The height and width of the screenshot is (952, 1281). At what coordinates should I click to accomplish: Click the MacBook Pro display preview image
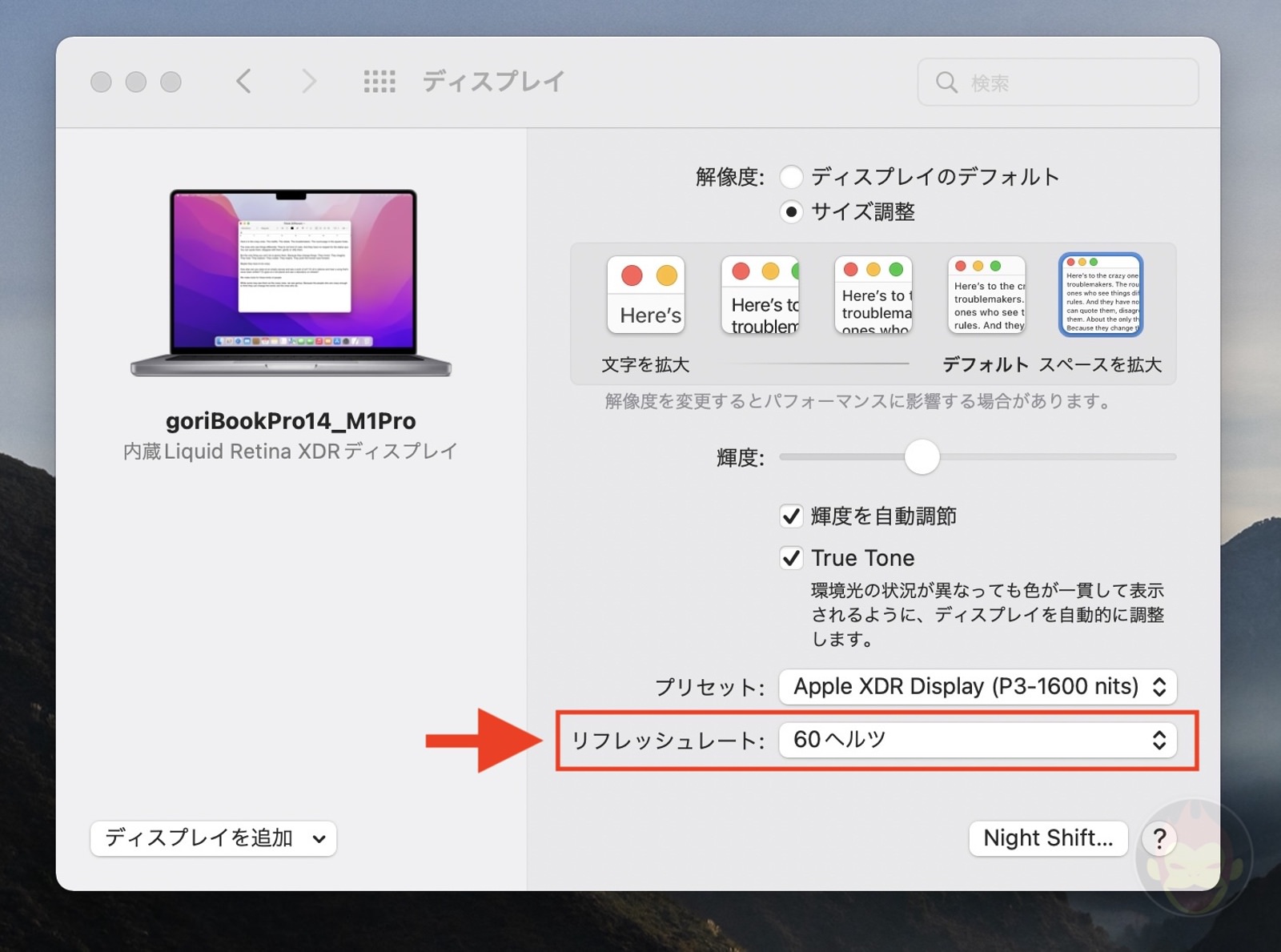[292, 280]
